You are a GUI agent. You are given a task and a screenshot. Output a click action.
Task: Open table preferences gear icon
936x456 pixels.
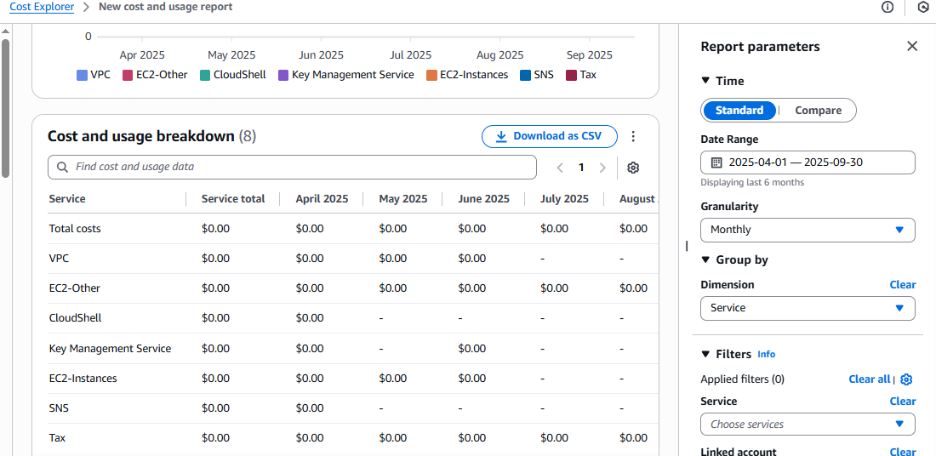(x=633, y=167)
